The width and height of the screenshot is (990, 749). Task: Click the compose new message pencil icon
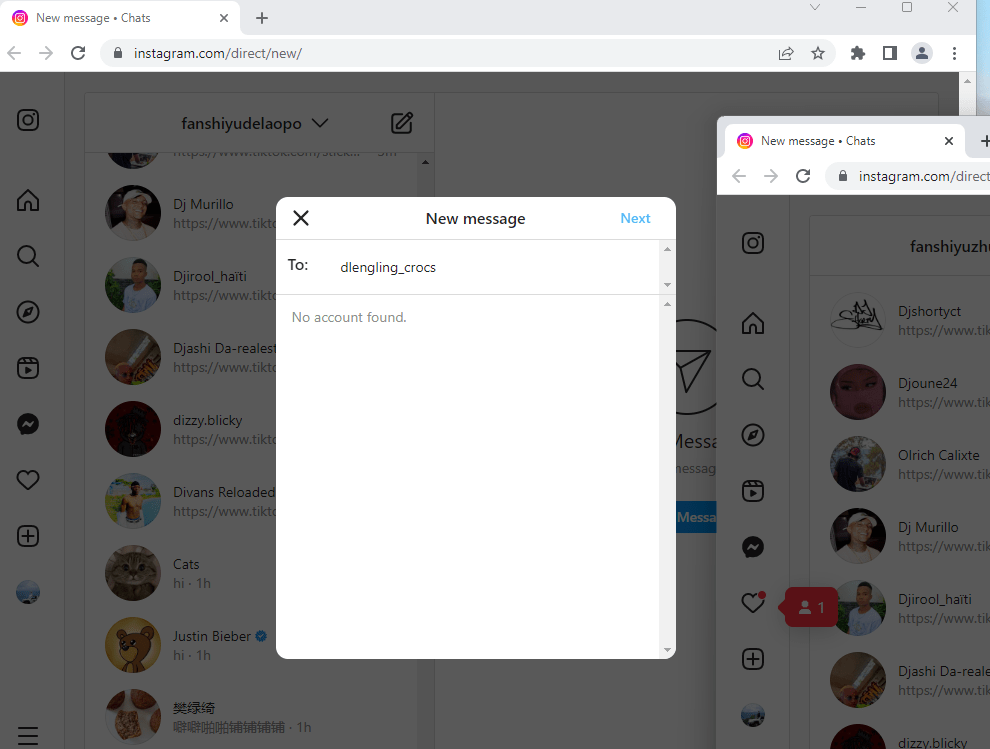click(401, 123)
